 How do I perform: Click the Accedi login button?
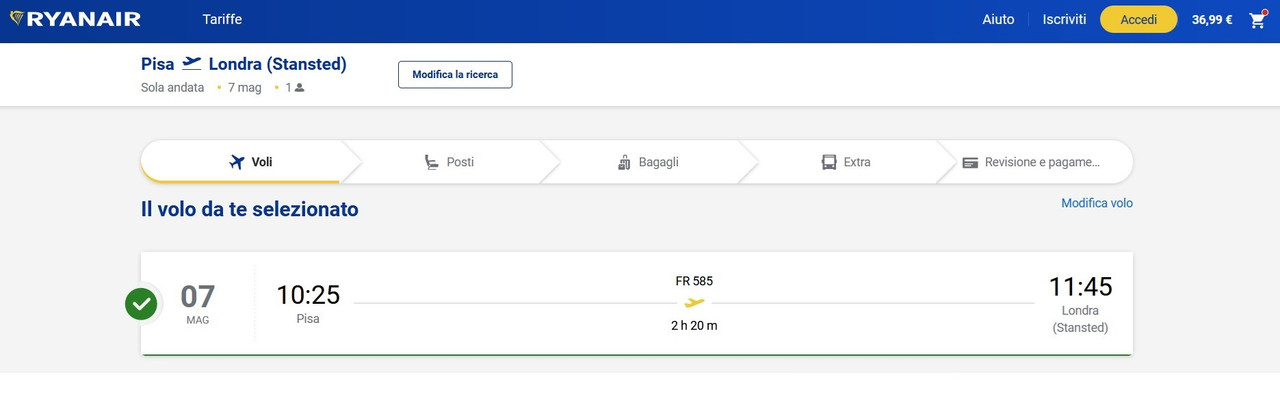tap(1138, 19)
